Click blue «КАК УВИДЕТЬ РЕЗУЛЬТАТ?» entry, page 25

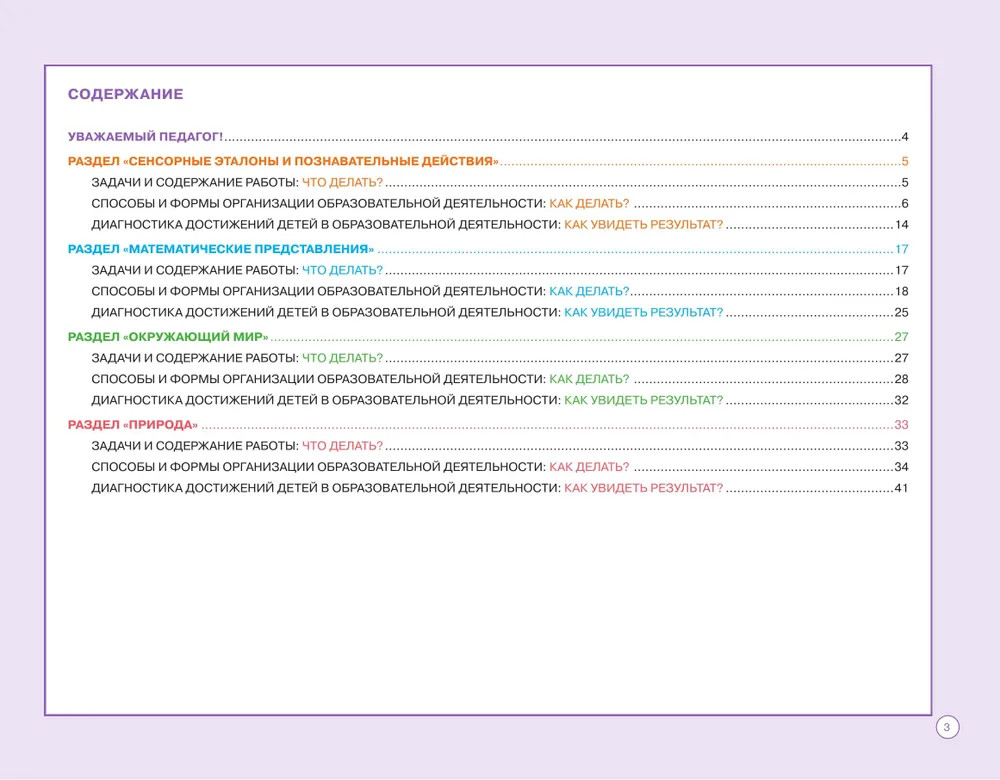(643, 313)
